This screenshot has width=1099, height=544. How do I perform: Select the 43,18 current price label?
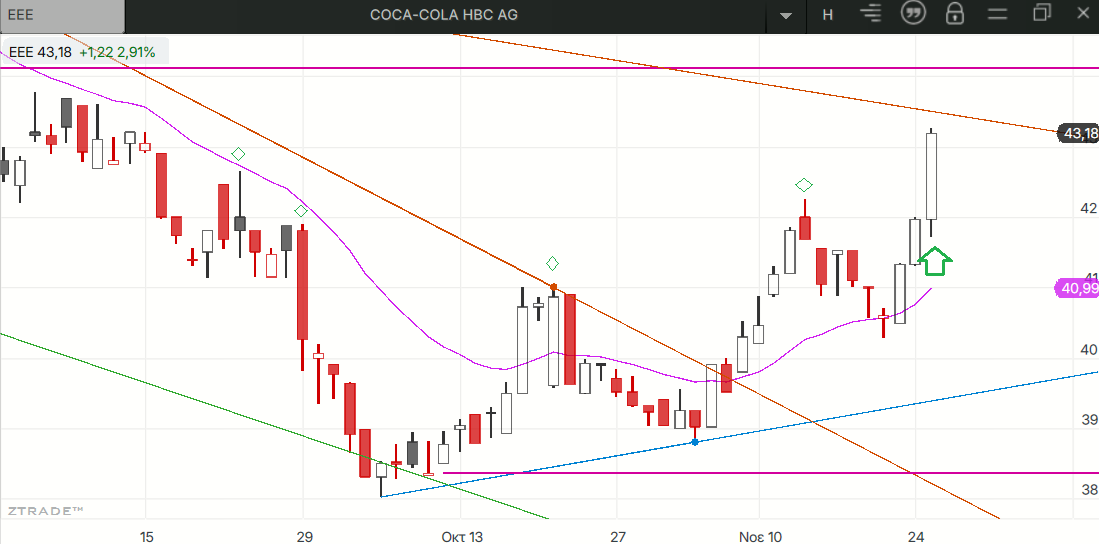click(1078, 133)
